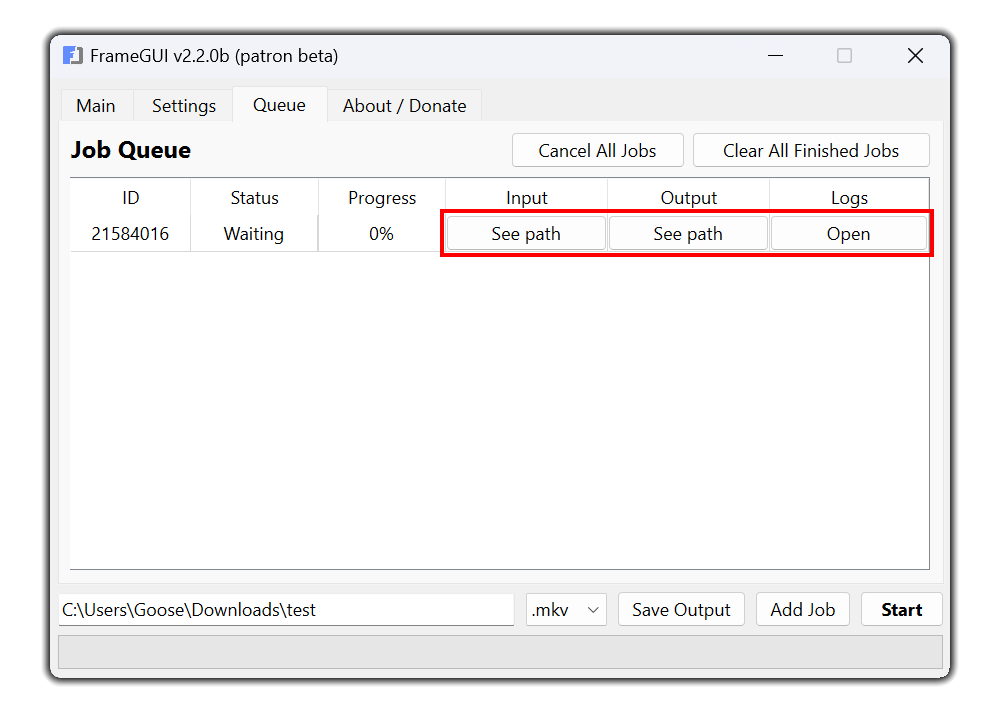See path of the job's output

[x=688, y=234]
